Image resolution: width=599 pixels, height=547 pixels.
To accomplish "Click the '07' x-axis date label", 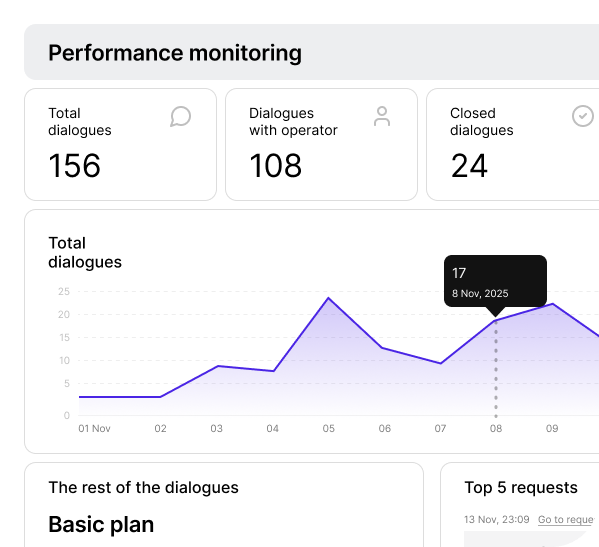I will (440, 429).
